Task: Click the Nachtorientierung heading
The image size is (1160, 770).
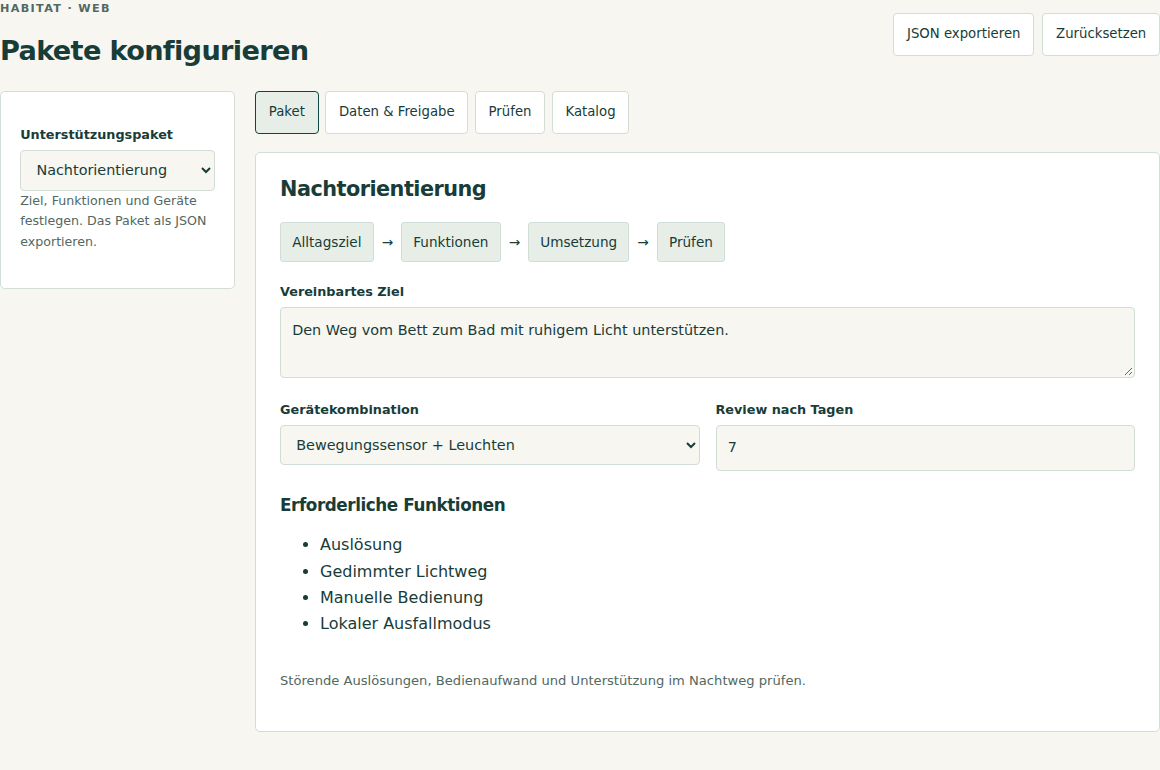Action: pos(383,189)
